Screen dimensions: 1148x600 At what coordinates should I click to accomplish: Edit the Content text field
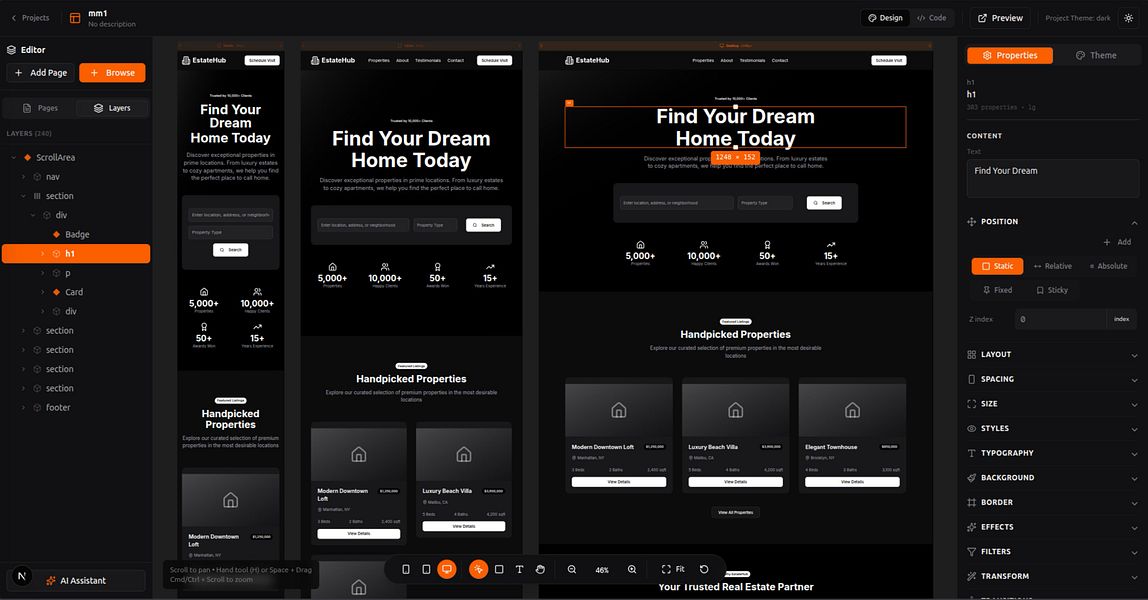point(1053,179)
